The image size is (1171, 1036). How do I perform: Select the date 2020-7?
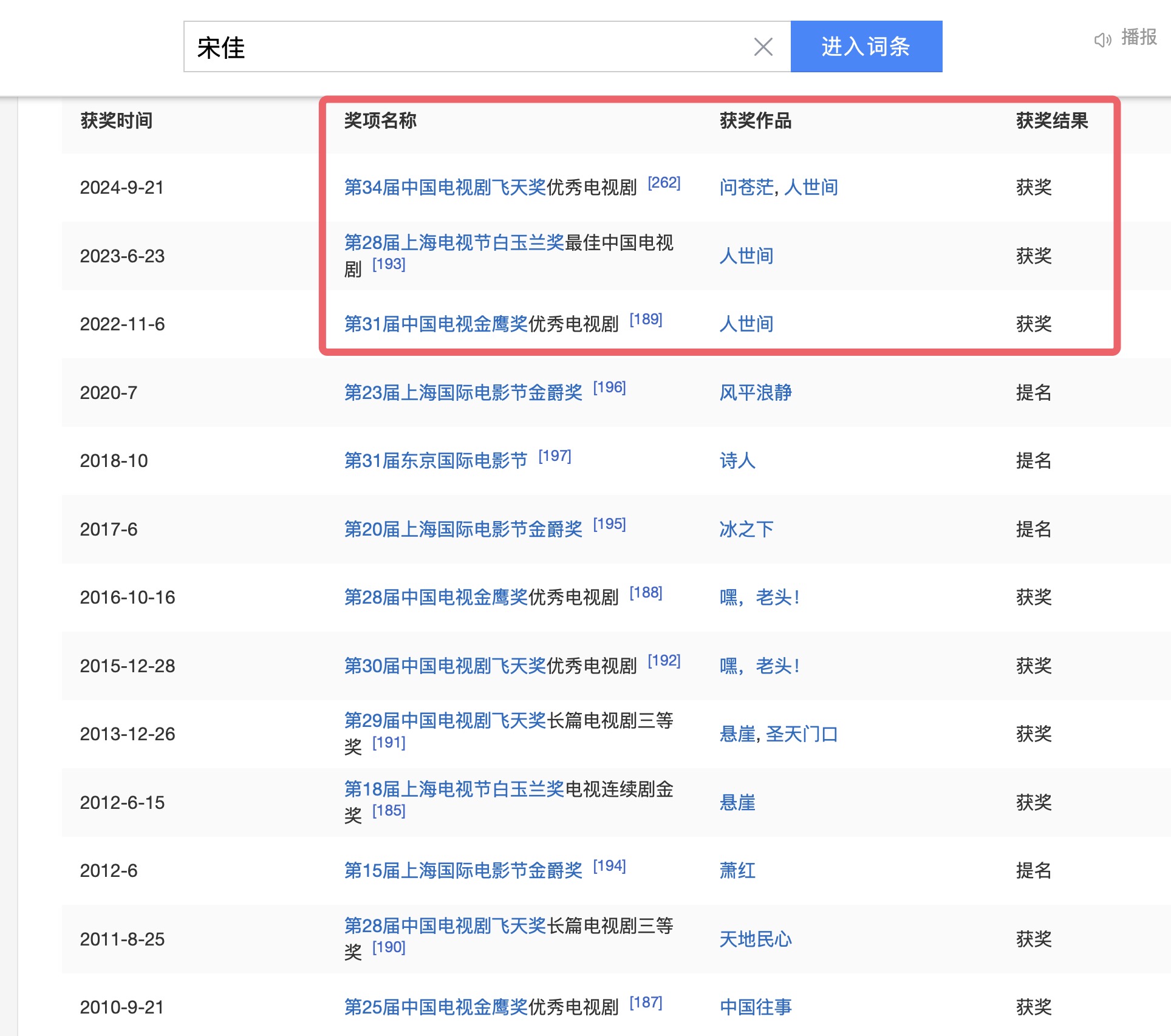[x=109, y=393]
